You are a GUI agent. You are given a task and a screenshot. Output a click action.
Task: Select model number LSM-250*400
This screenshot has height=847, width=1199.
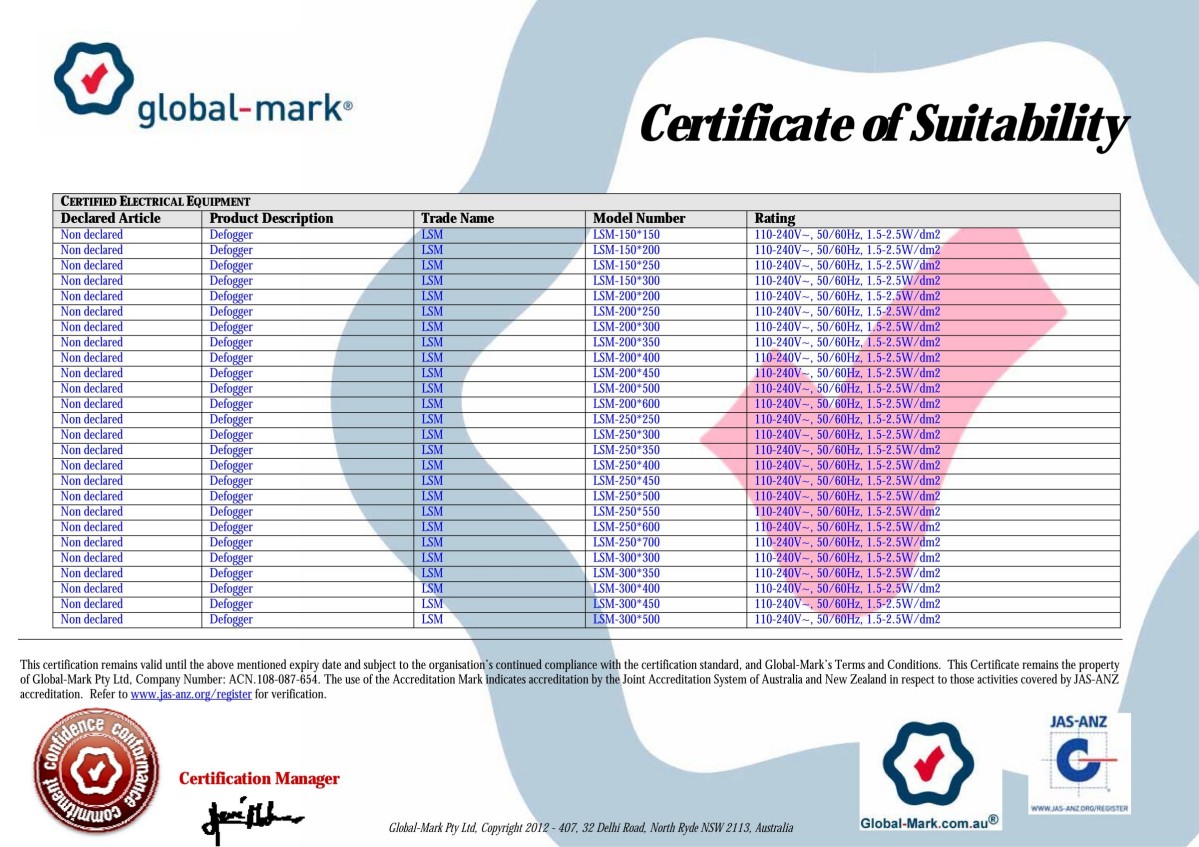coord(626,465)
